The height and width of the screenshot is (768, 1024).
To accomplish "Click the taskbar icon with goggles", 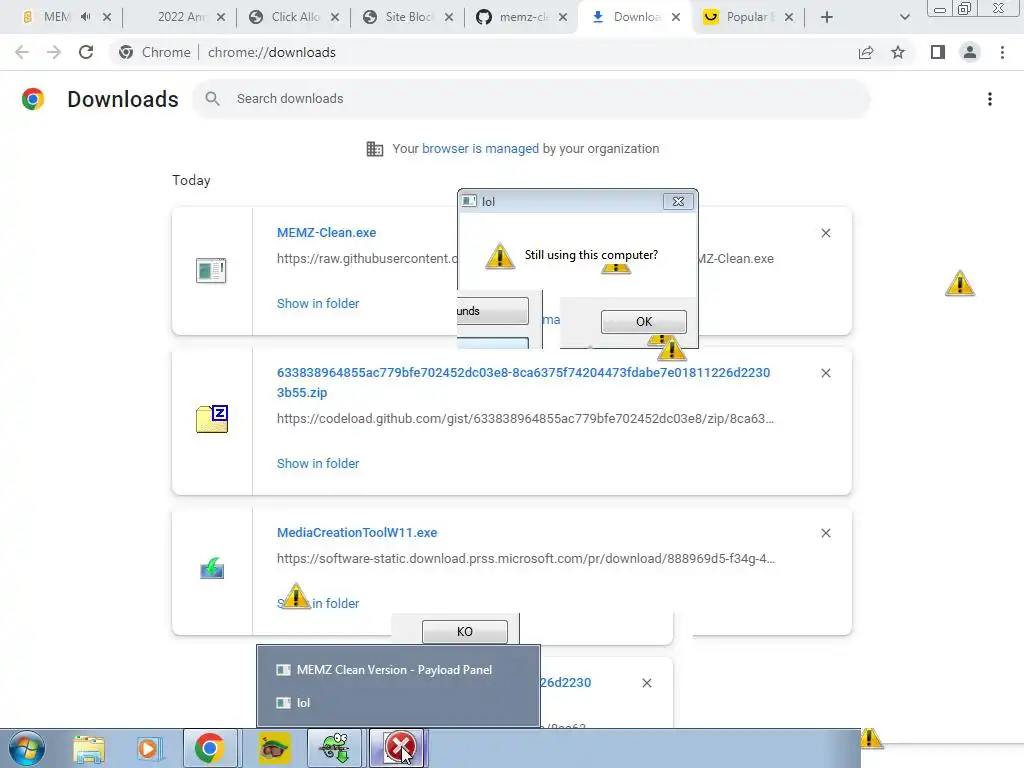I will 274,748.
